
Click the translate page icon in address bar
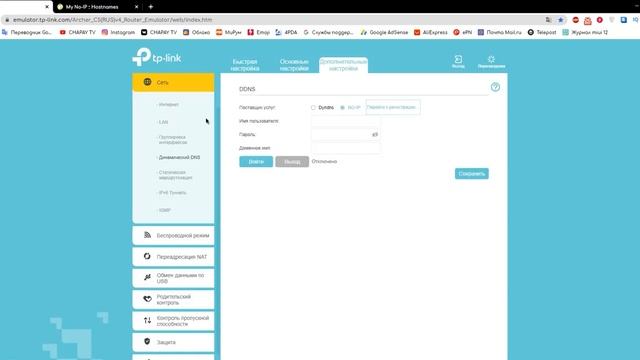pyautogui.click(x=548, y=20)
